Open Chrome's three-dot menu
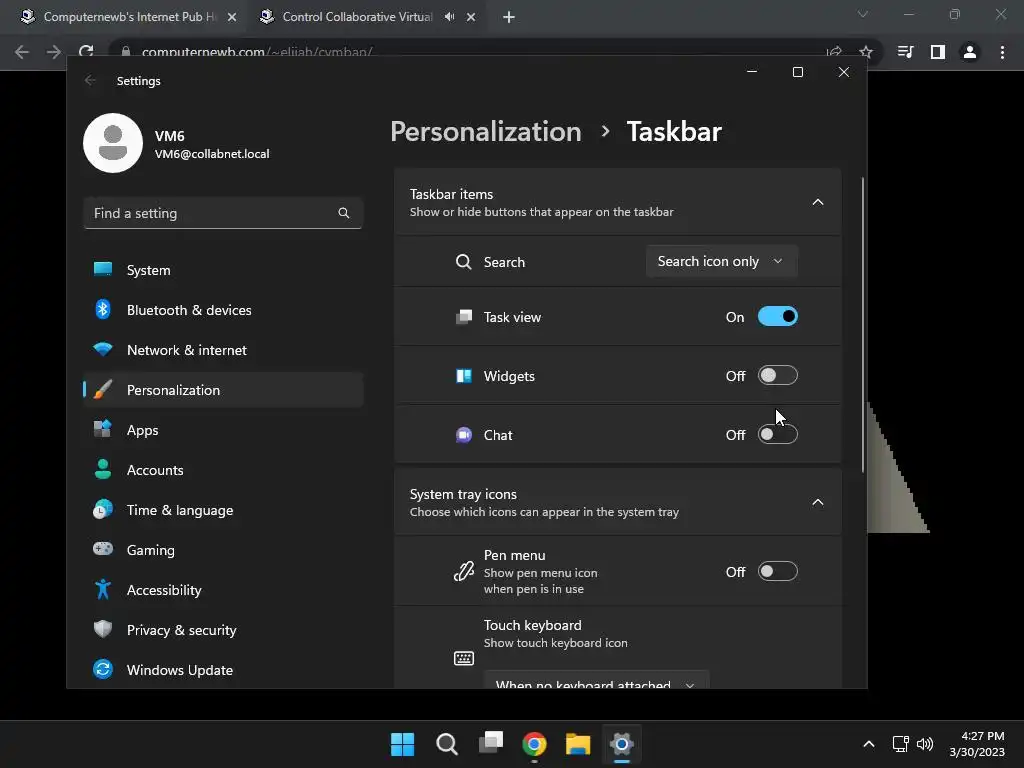Image resolution: width=1024 pixels, height=768 pixels. 1002,52
